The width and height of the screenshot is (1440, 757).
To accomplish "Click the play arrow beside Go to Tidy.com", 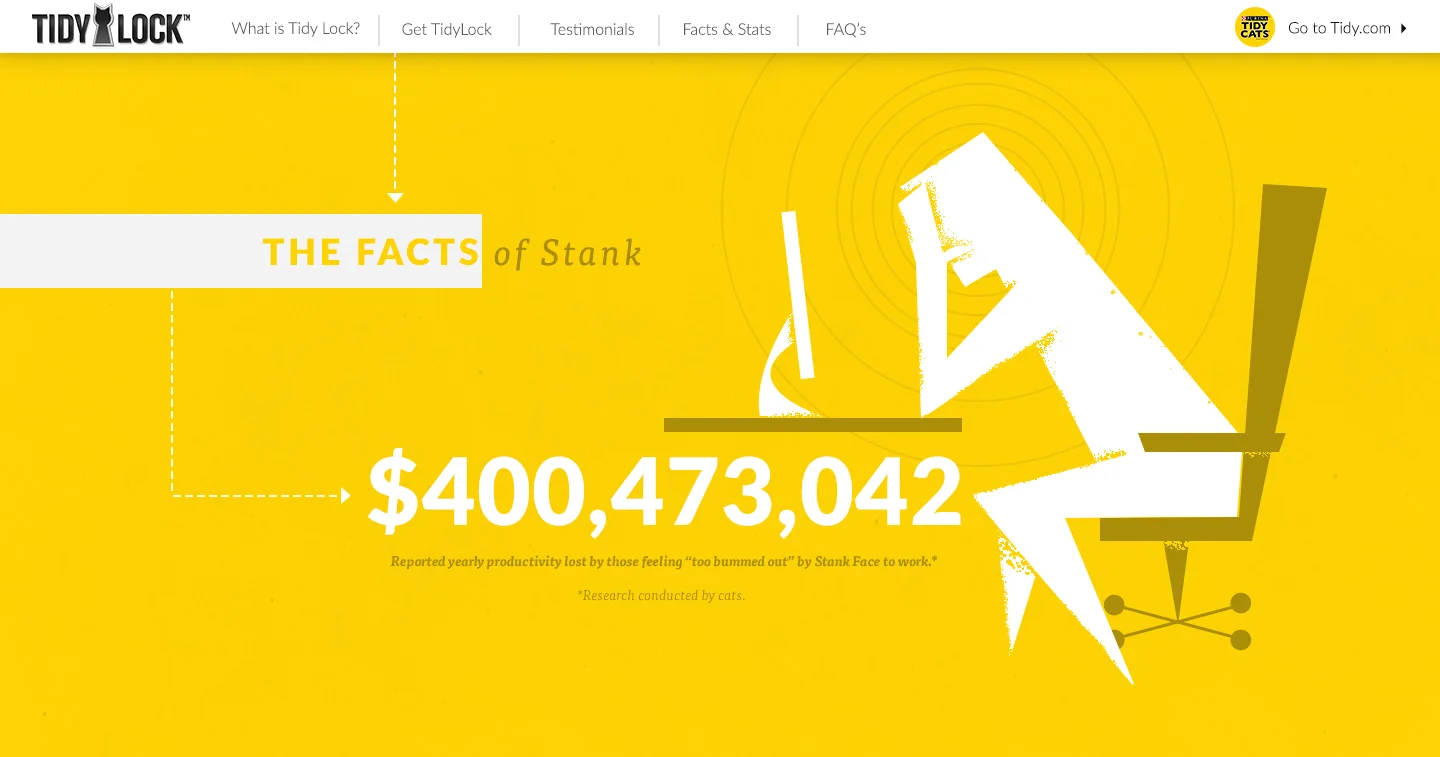I will click(x=1403, y=28).
